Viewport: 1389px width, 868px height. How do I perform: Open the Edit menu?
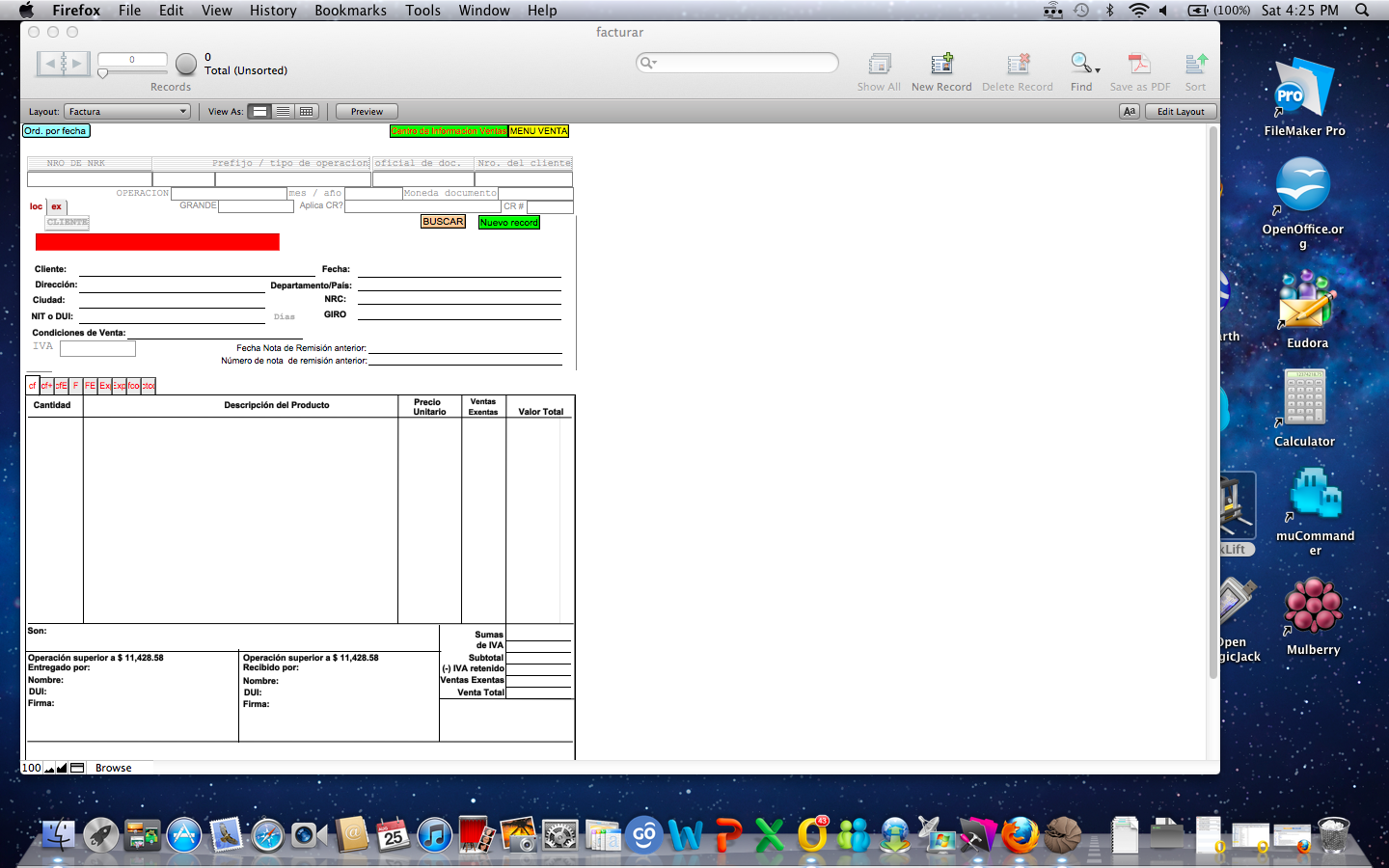coord(172,10)
